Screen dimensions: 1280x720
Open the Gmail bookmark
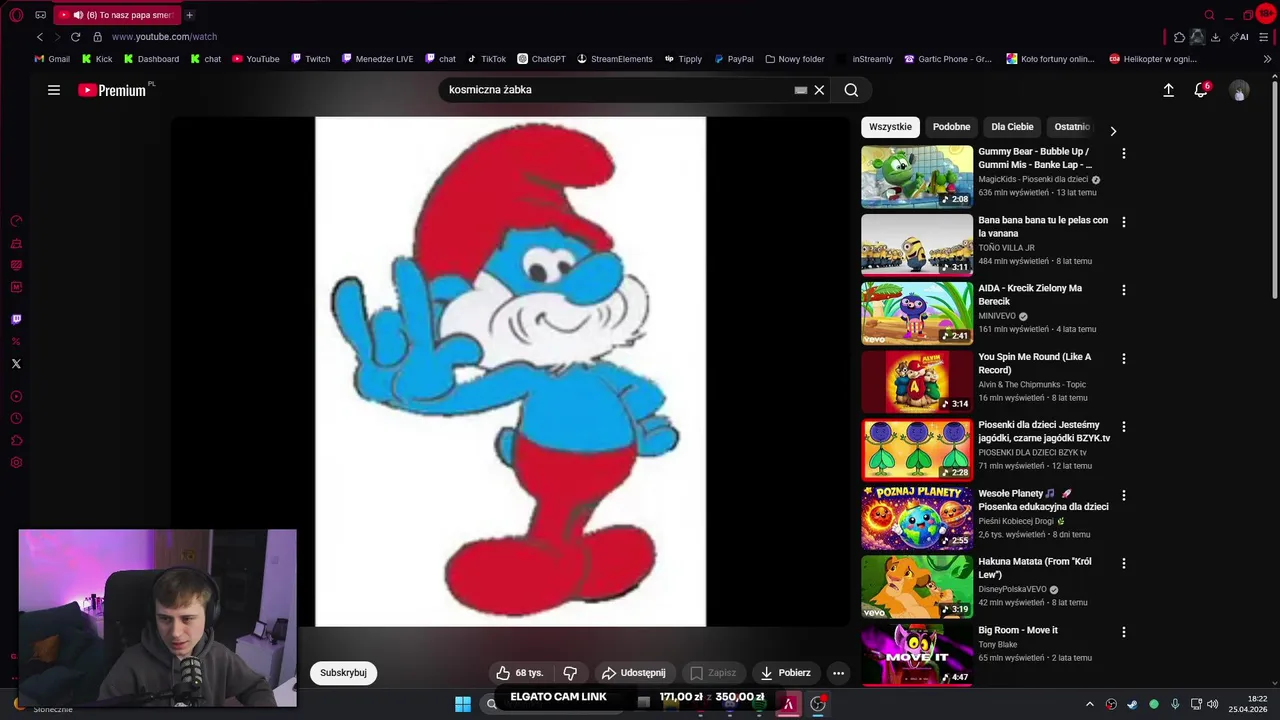[x=52, y=59]
